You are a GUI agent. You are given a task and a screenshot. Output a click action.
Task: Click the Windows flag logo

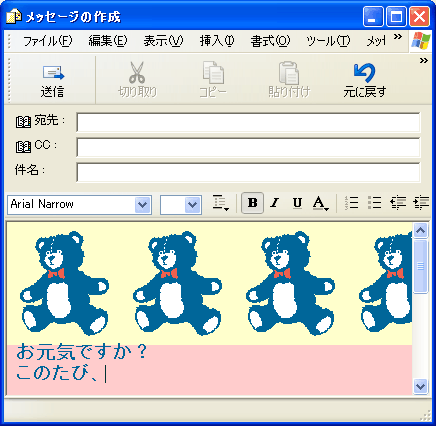click(x=420, y=41)
